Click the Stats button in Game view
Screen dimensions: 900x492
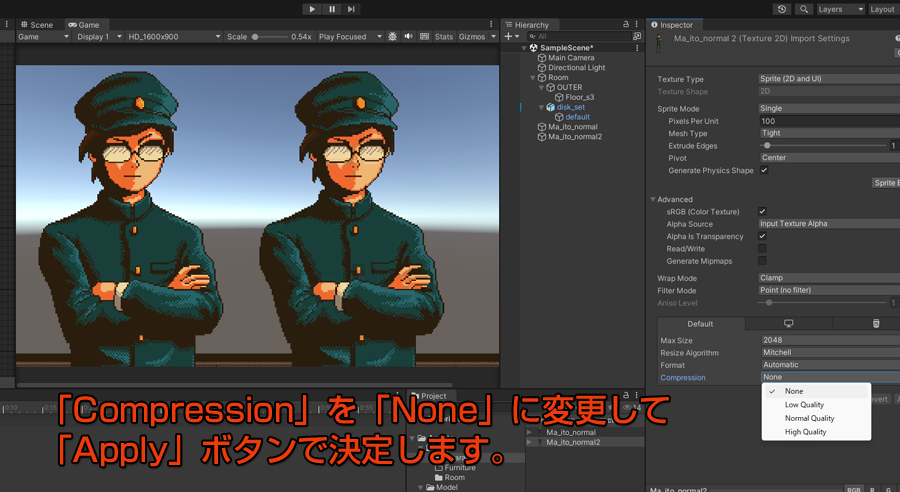tap(443, 37)
